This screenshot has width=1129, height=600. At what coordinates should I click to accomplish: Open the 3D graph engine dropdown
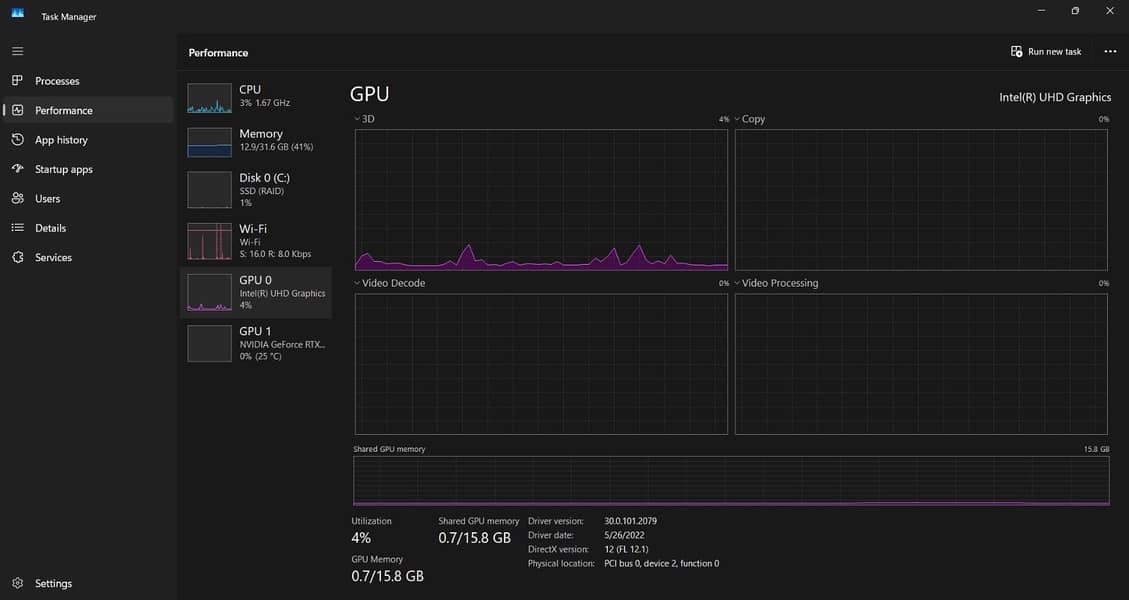coord(358,119)
